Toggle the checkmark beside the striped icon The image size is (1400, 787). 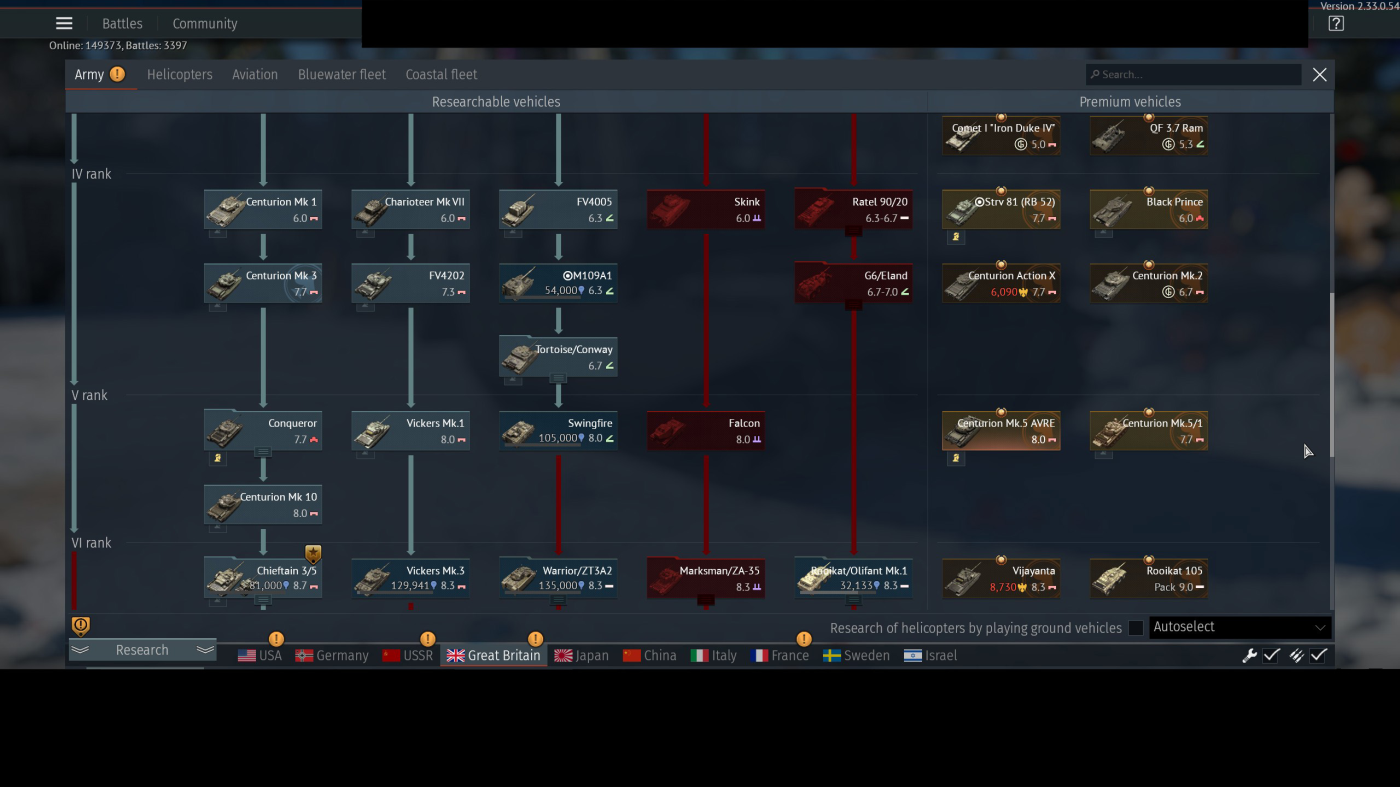pos(1319,656)
